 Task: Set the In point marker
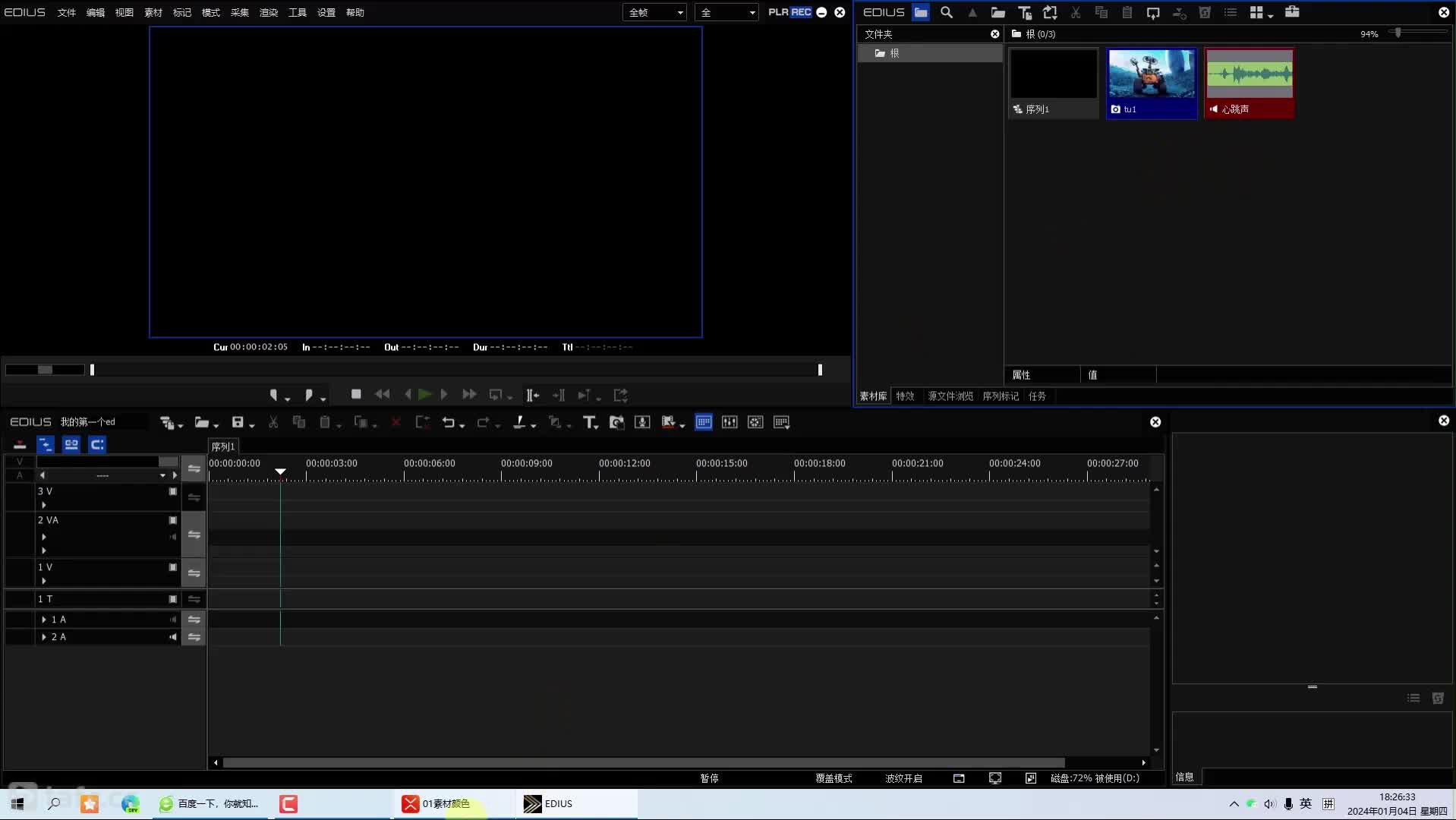[x=274, y=395]
